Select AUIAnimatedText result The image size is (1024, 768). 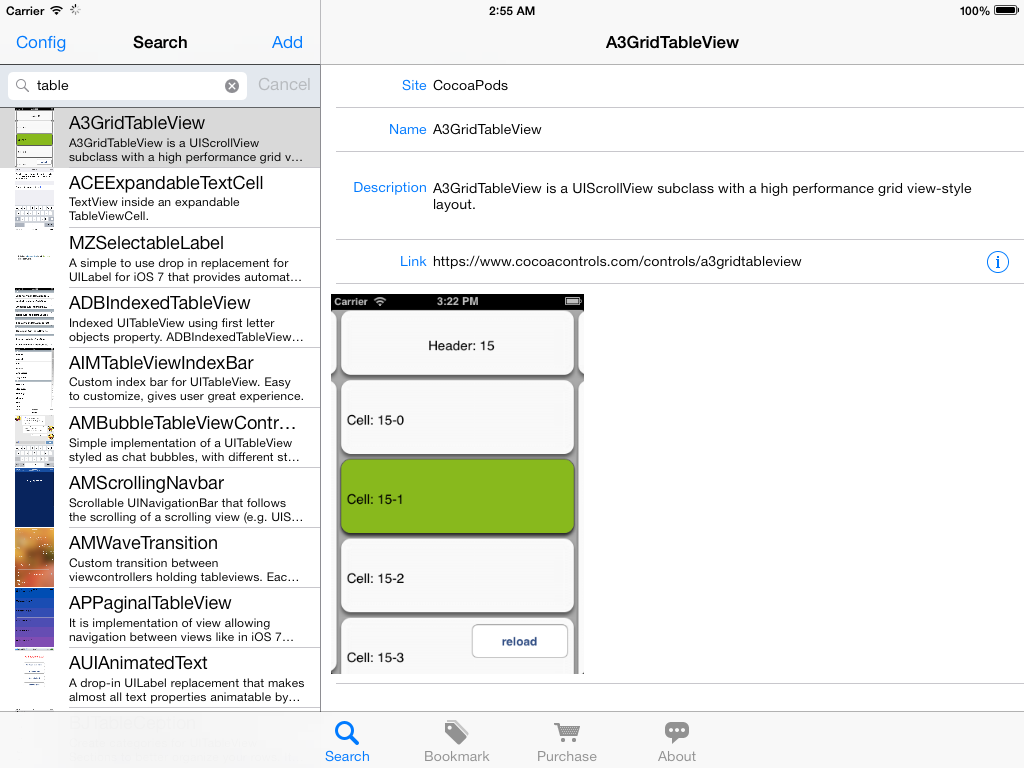160,679
